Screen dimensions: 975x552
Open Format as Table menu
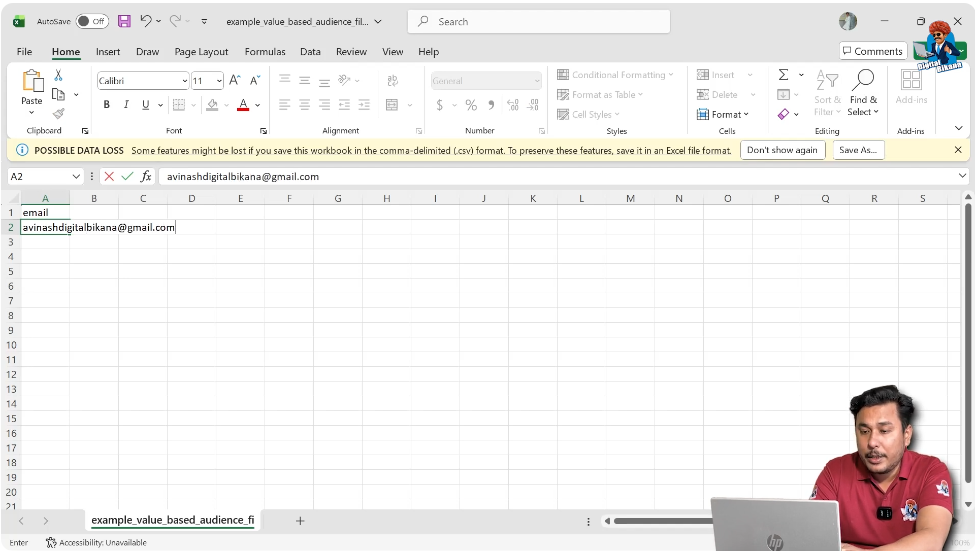[x=600, y=94]
